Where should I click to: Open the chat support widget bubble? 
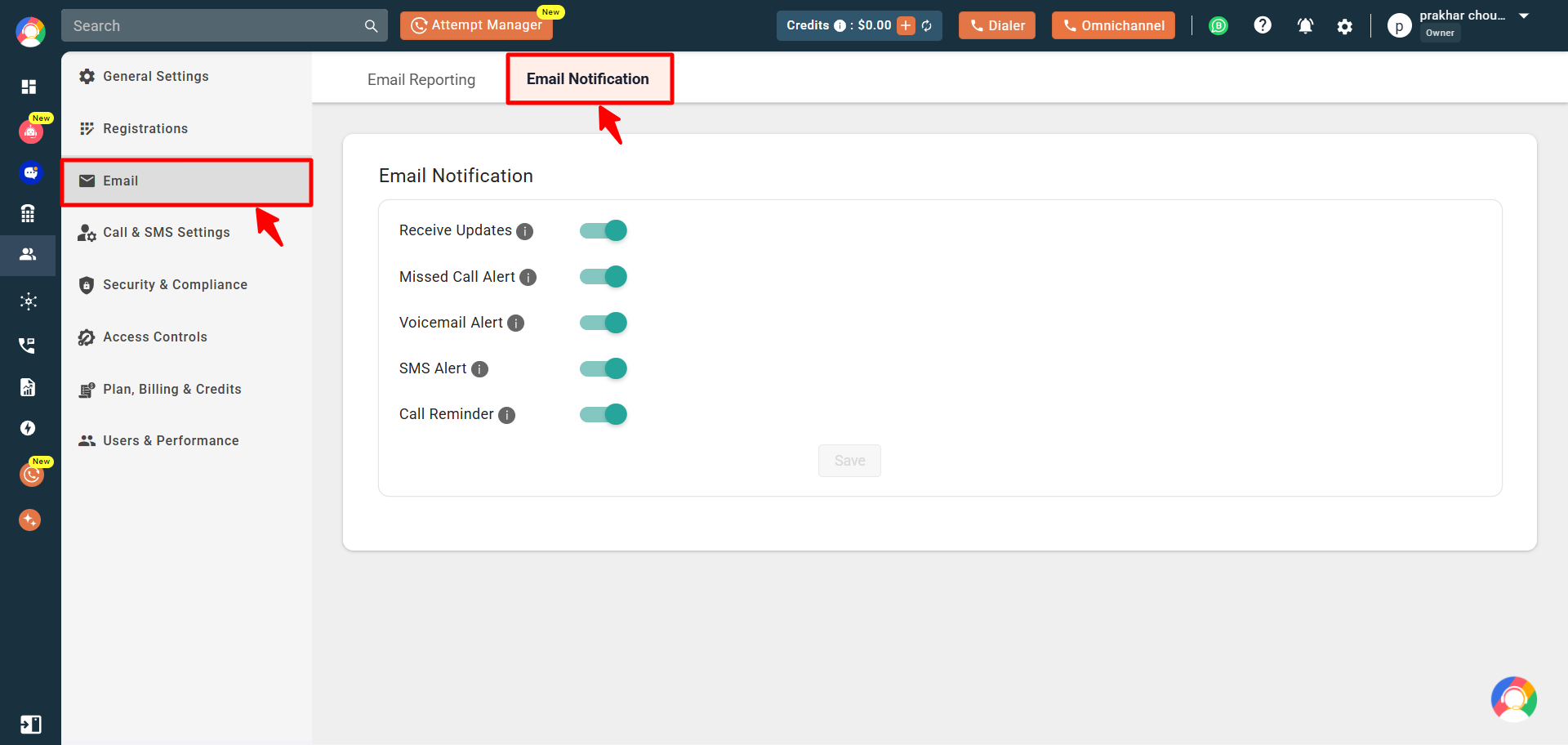(1514, 699)
